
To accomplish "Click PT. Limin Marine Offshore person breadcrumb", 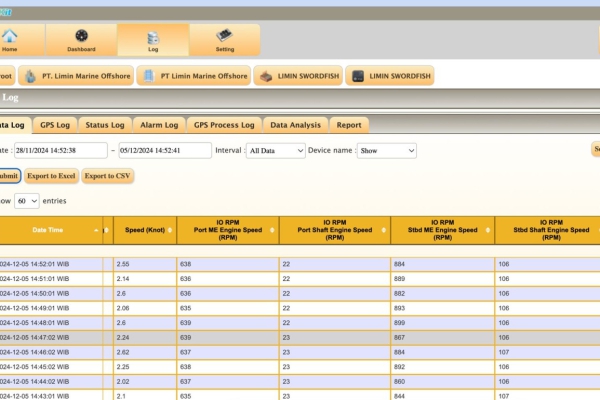I will tap(76, 76).
